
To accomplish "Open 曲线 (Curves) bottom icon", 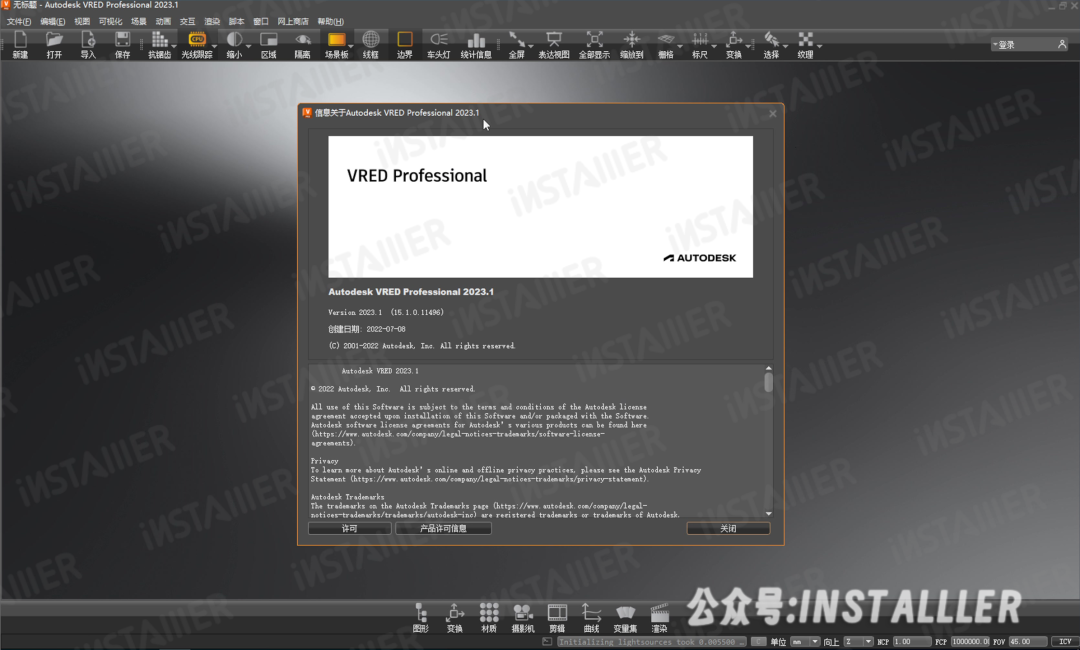I will click(x=591, y=618).
